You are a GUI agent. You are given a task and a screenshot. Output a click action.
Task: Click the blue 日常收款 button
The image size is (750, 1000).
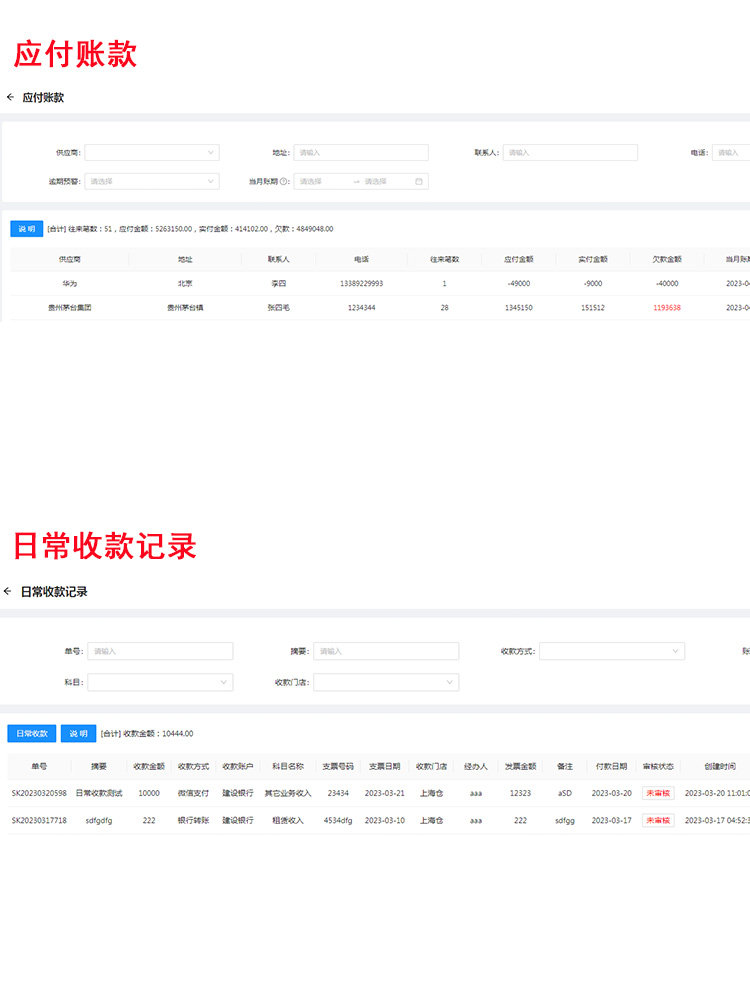[x=32, y=733]
